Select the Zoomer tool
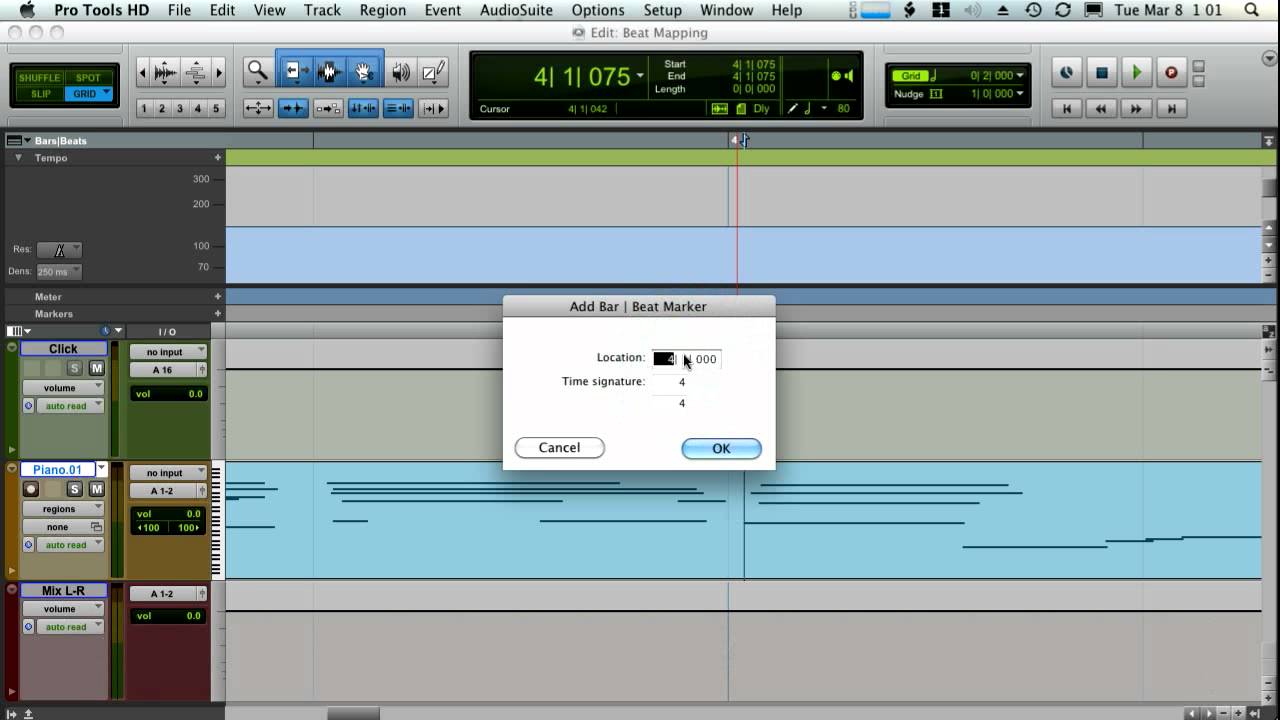 258,72
